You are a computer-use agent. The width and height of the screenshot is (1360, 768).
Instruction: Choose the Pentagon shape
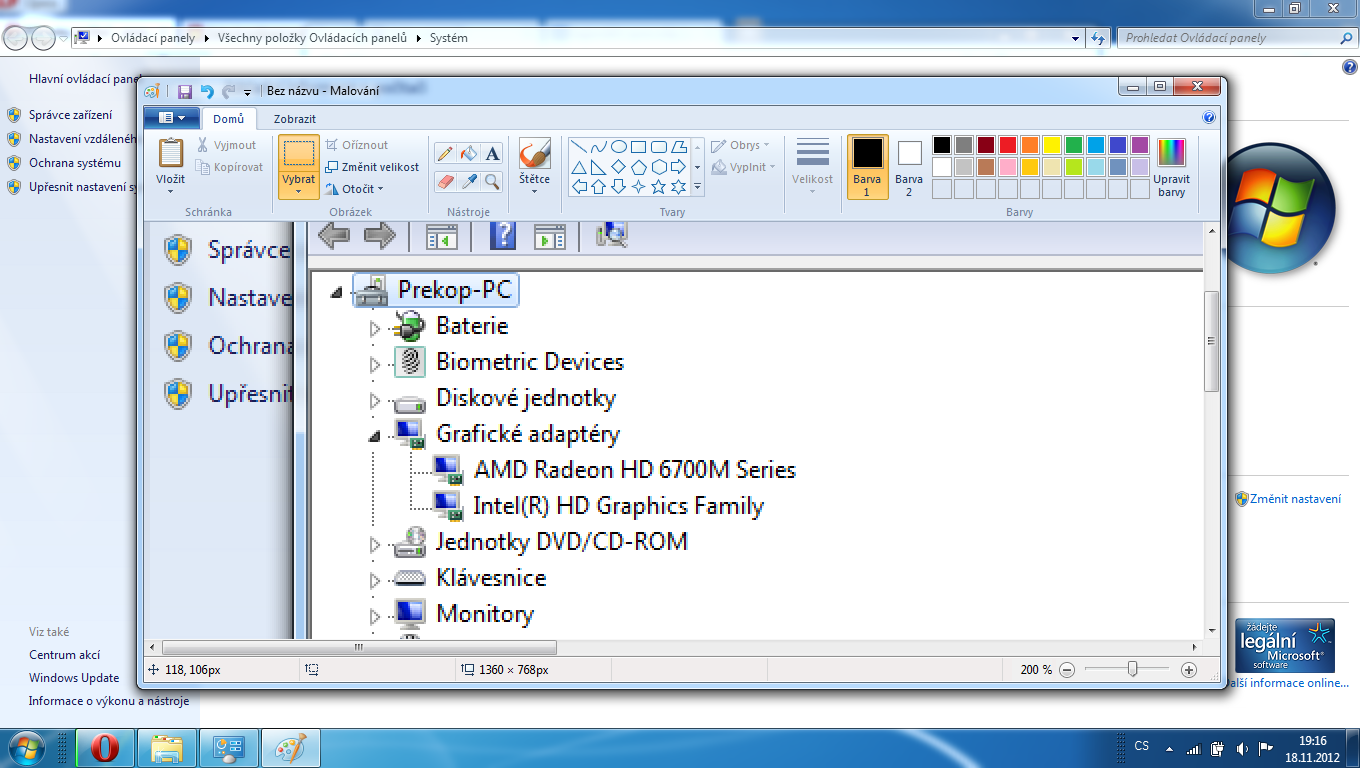tap(639, 166)
